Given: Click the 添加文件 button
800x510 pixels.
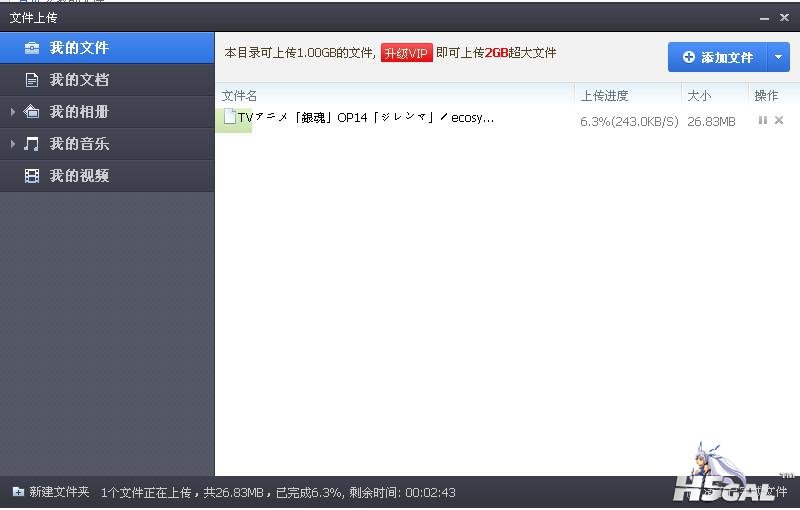Looking at the screenshot, I should (x=717, y=57).
